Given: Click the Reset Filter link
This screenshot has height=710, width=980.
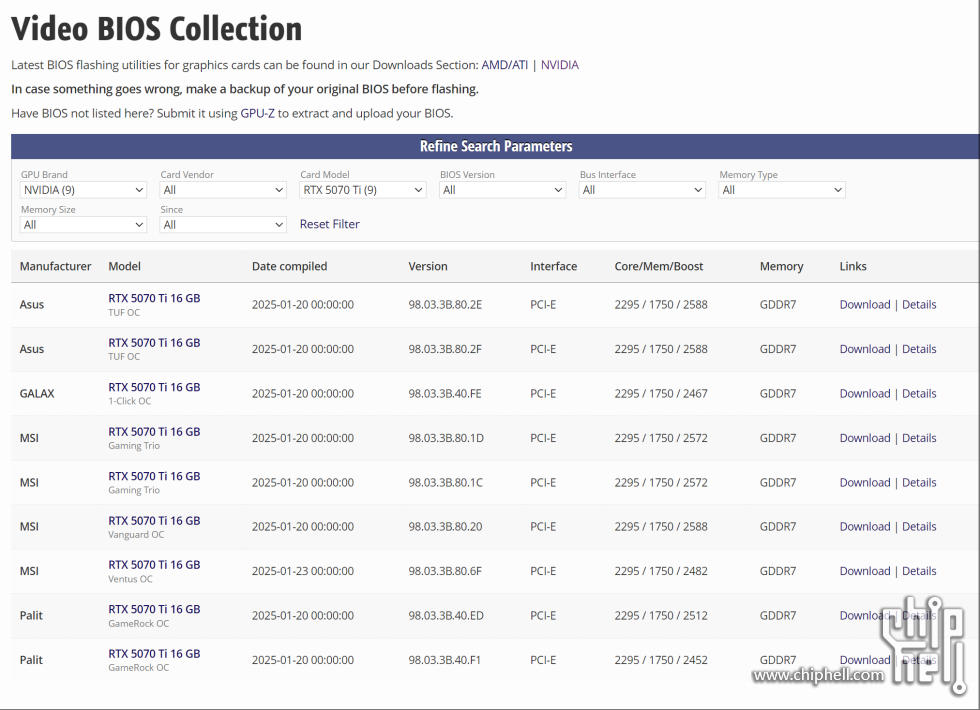Looking at the screenshot, I should 329,224.
